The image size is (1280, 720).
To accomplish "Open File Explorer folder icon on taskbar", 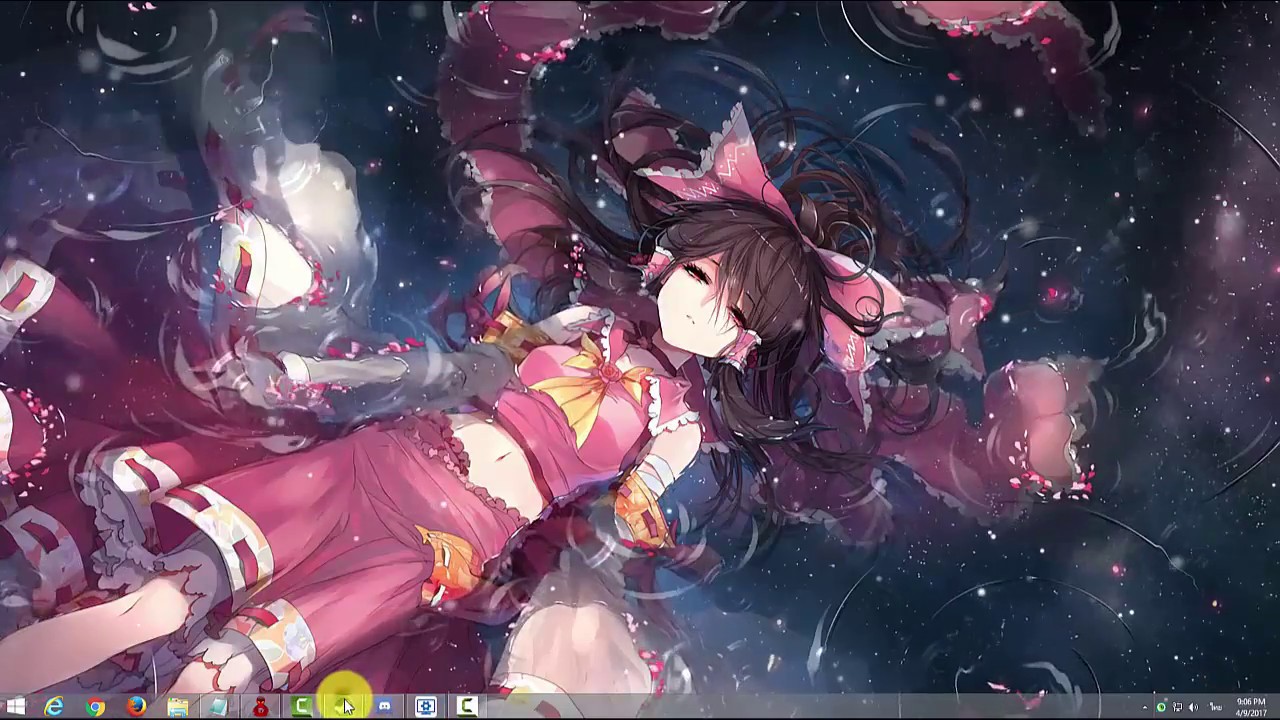I will (178, 707).
